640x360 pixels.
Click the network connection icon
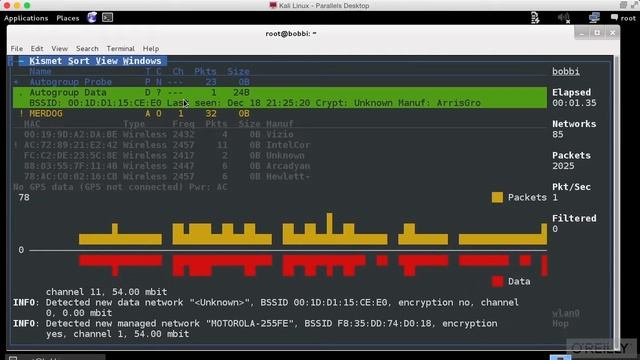(x=594, y=18)
